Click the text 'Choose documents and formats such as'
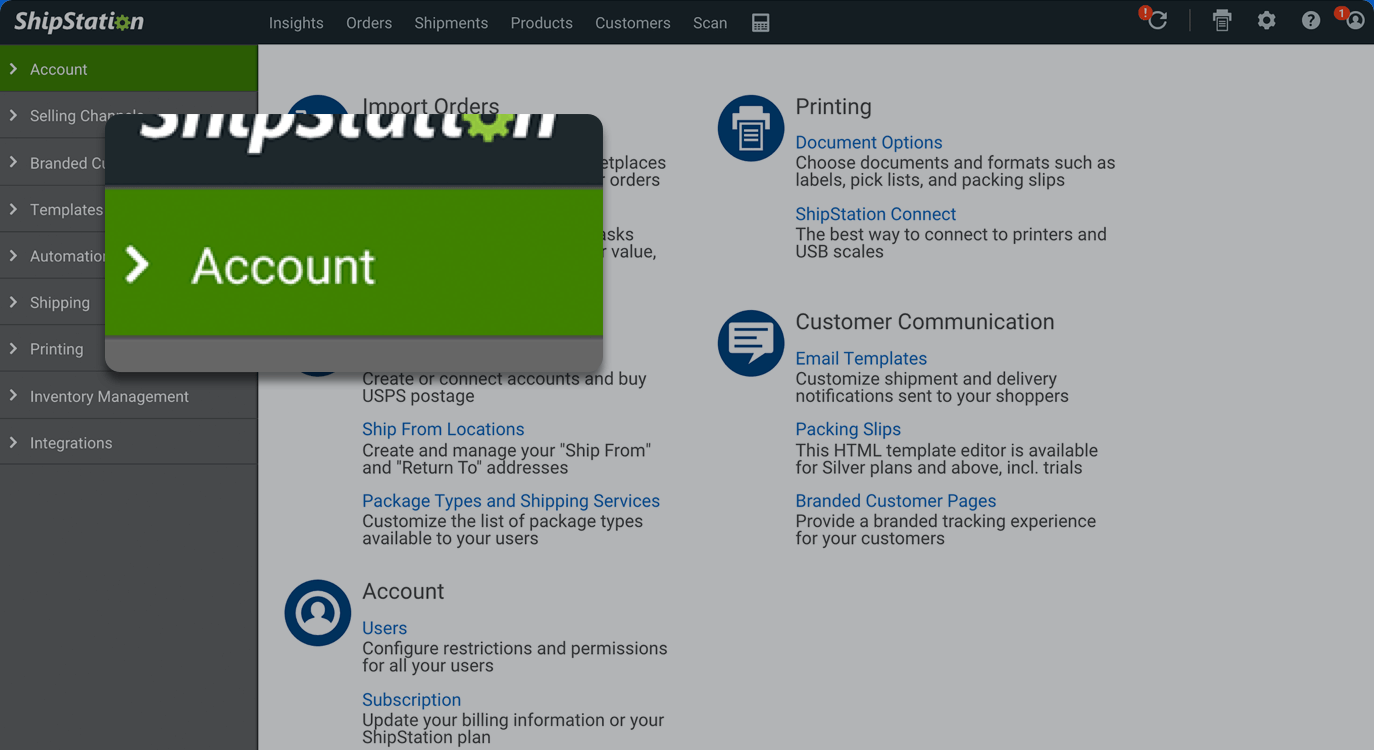This screenshot has height=750, width=1374. pos(955,163)
